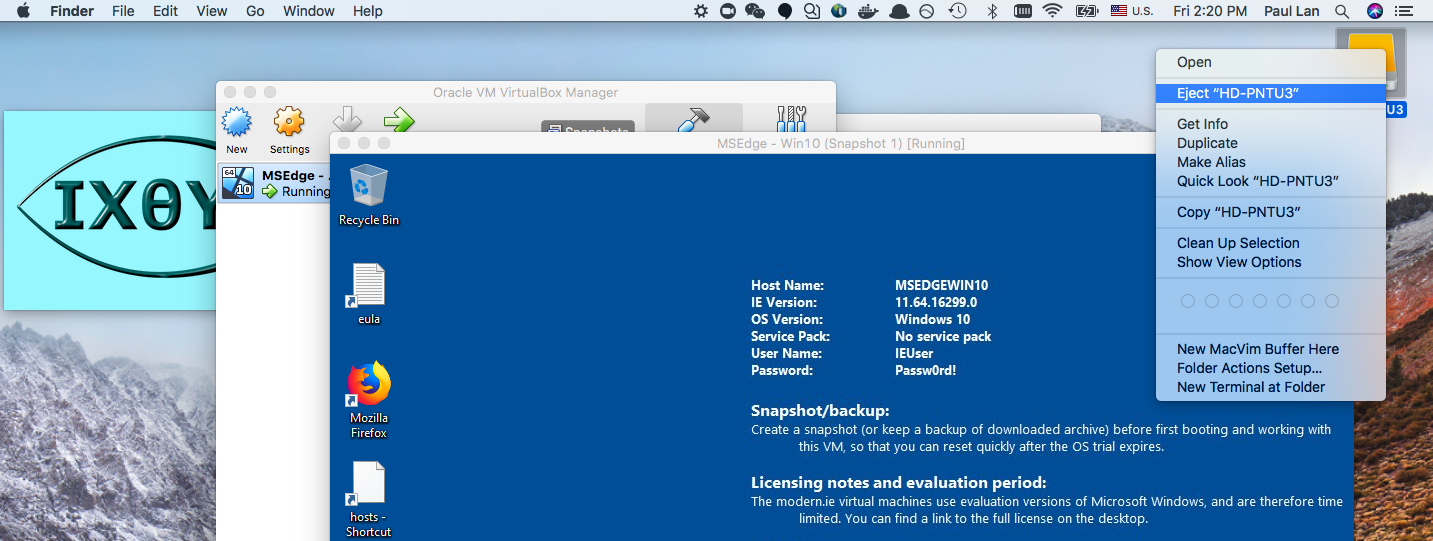This screenshot has height=541, width=1433.
Task: Select the eula file icon on VM desktop
Action: coord(369,294)
